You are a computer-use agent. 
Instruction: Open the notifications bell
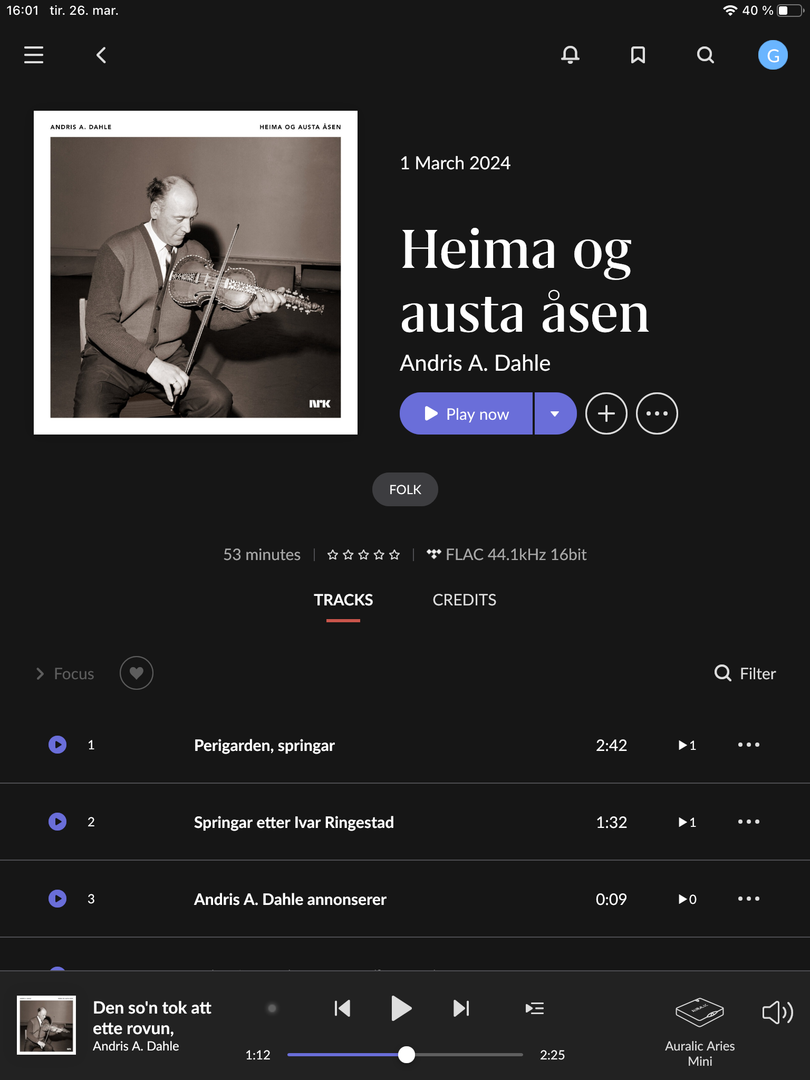pos(570,55)
